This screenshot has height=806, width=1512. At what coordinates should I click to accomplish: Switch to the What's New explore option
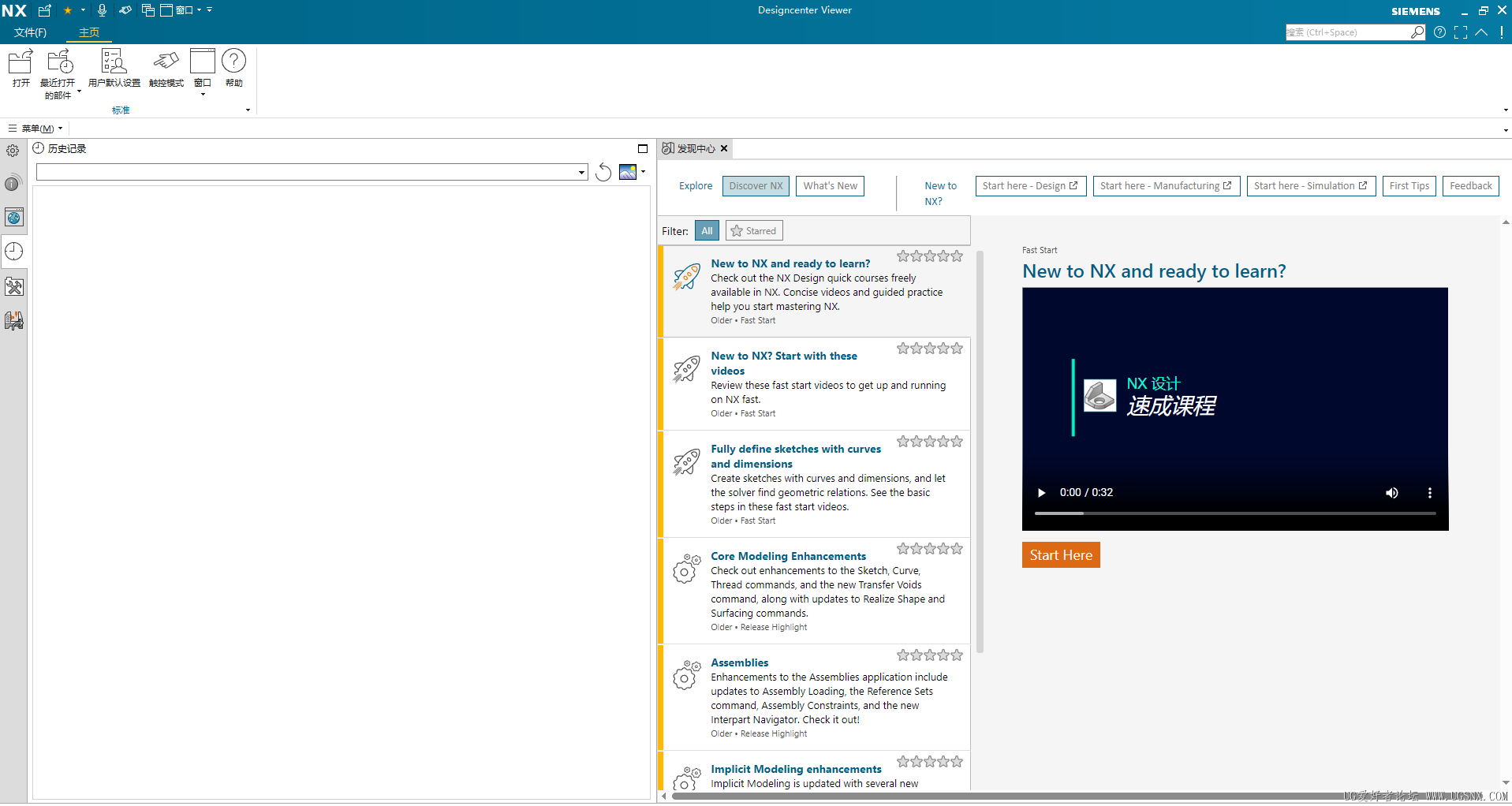[830, 186]
